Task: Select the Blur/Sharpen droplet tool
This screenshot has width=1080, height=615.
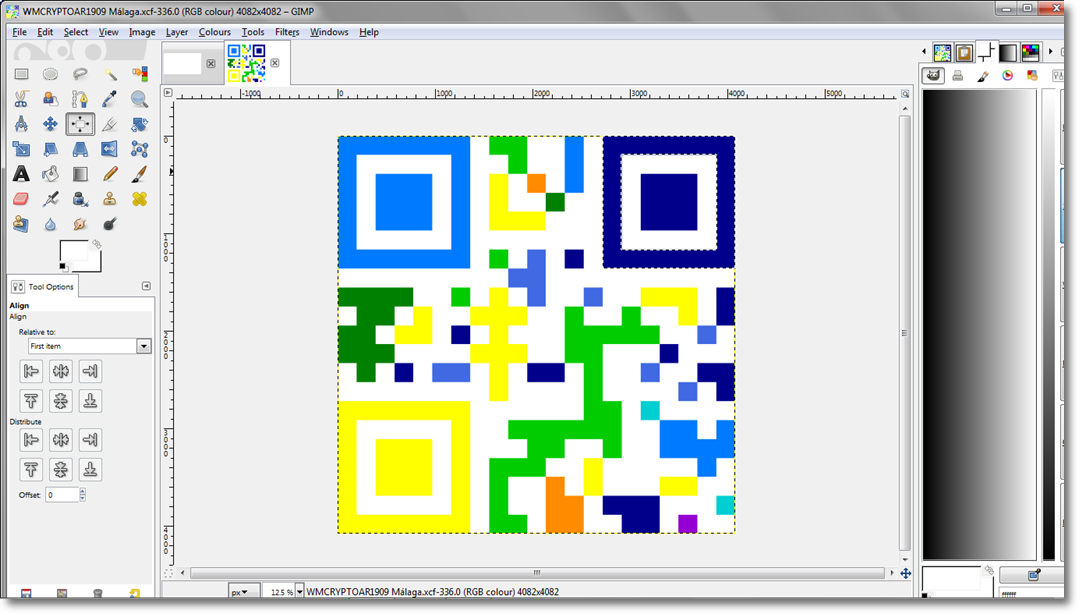Action: coord(50,224)
